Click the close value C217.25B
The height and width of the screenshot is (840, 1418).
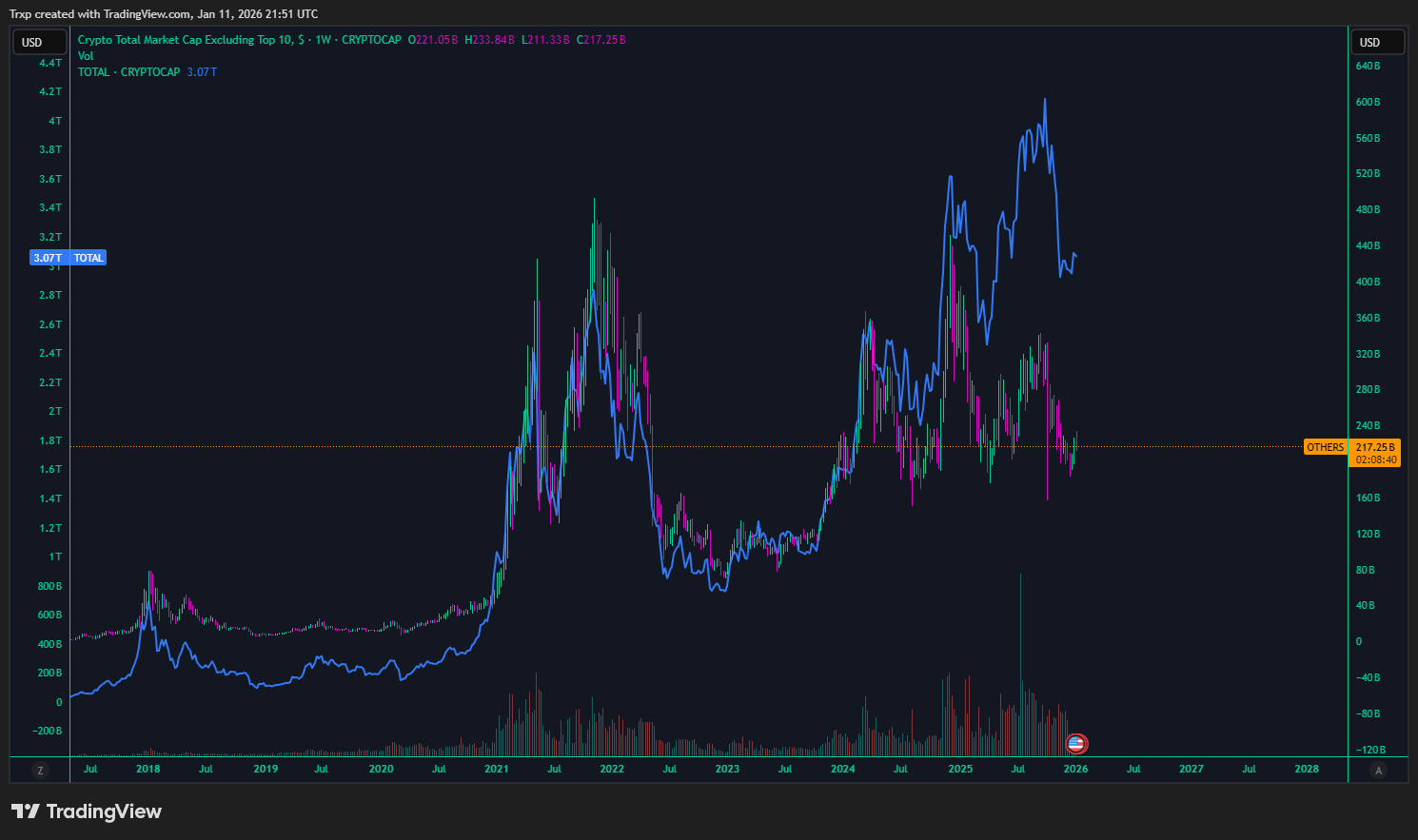[x=601, y=40]
